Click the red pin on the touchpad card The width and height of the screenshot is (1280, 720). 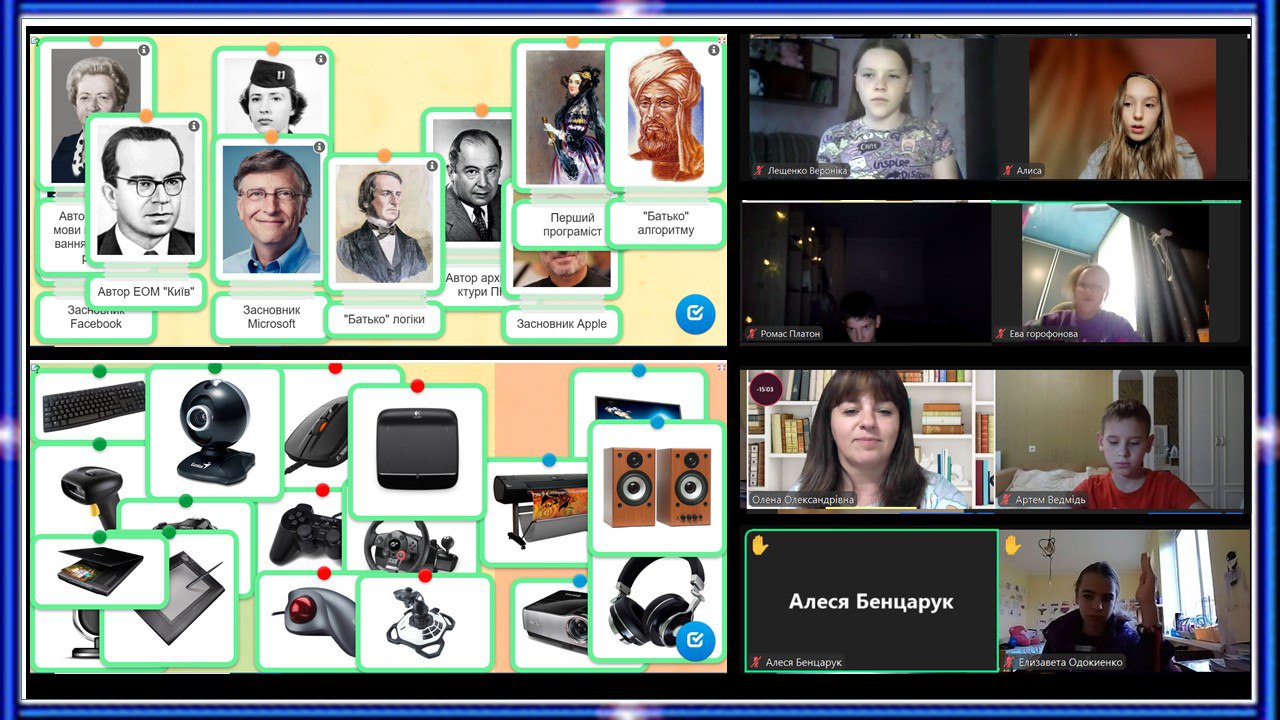click(417, 386)
